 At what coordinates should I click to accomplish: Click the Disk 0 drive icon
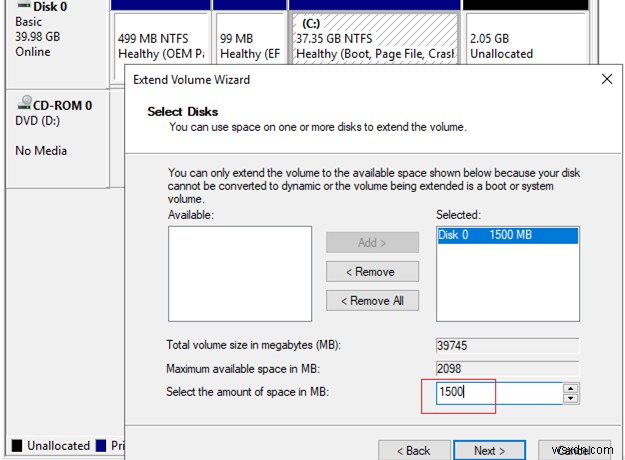24,5
